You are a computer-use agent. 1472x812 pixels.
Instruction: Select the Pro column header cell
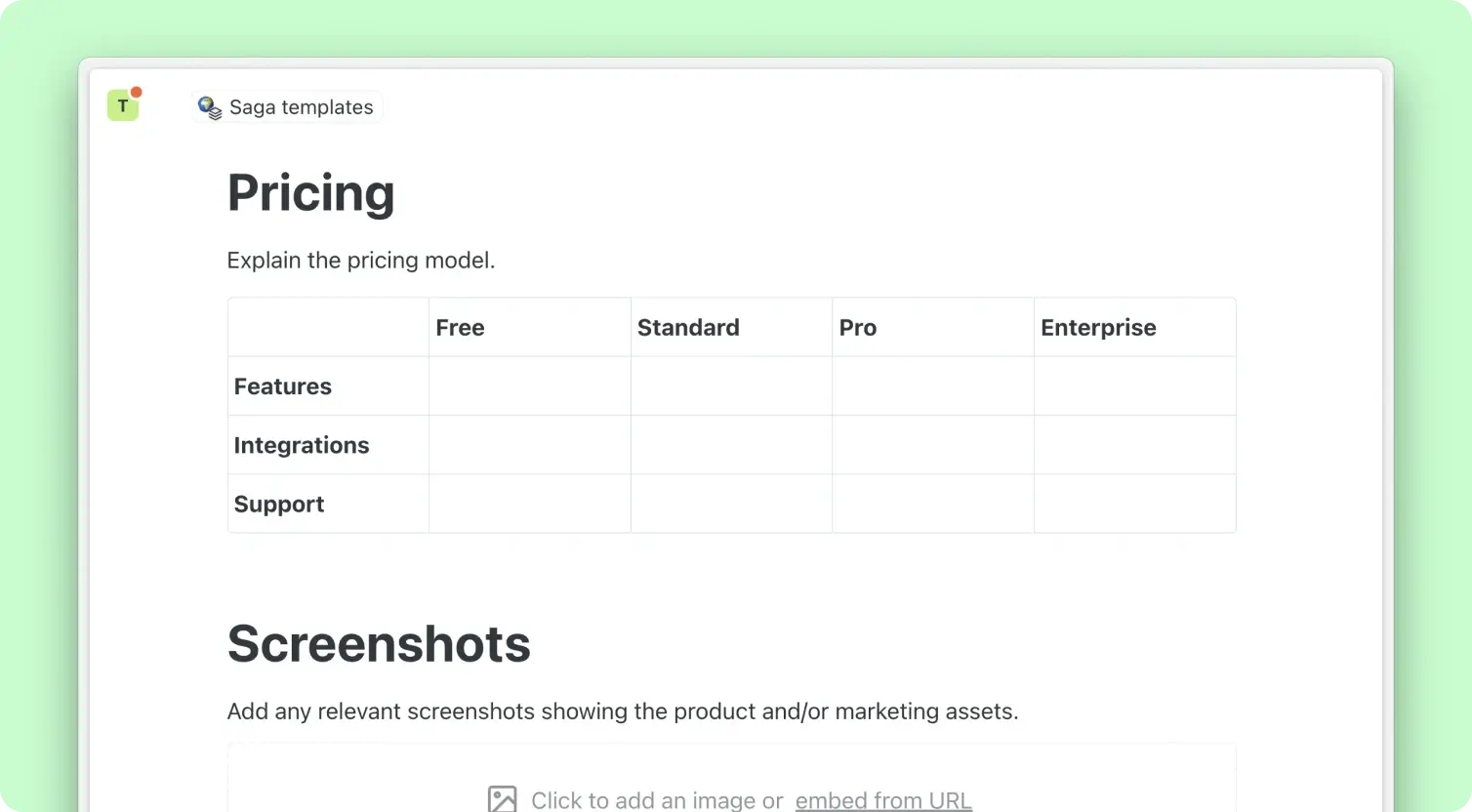point(932,328)
